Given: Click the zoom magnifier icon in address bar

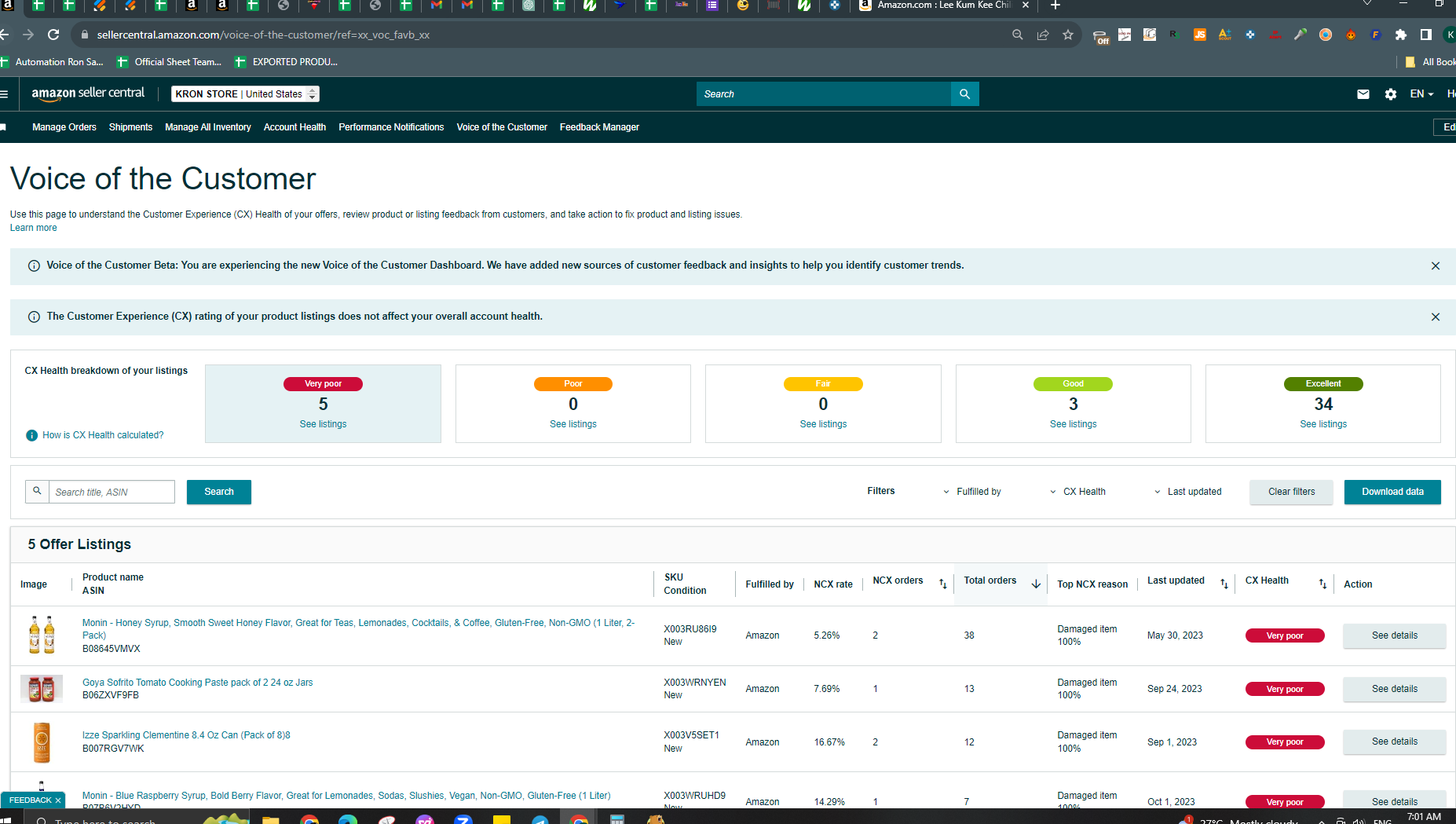Looking at the screenshot, I should [x=1018, y=35].
